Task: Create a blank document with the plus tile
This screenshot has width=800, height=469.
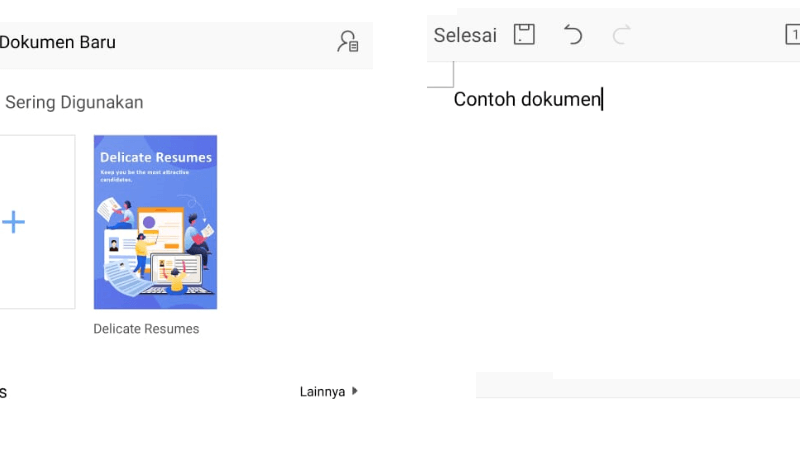Action: (x=37, y=222)
